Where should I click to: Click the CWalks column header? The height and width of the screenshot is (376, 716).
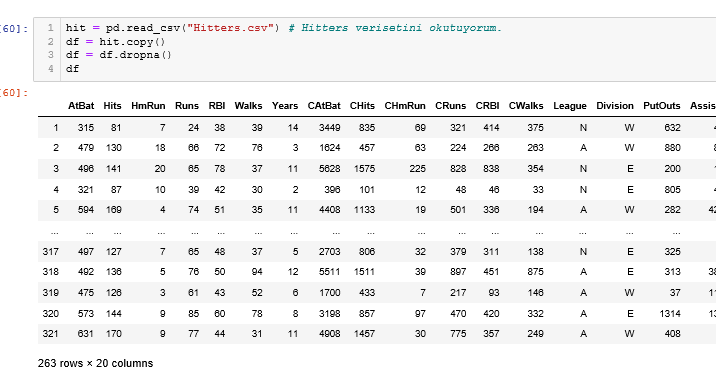(x=526, y=106)
